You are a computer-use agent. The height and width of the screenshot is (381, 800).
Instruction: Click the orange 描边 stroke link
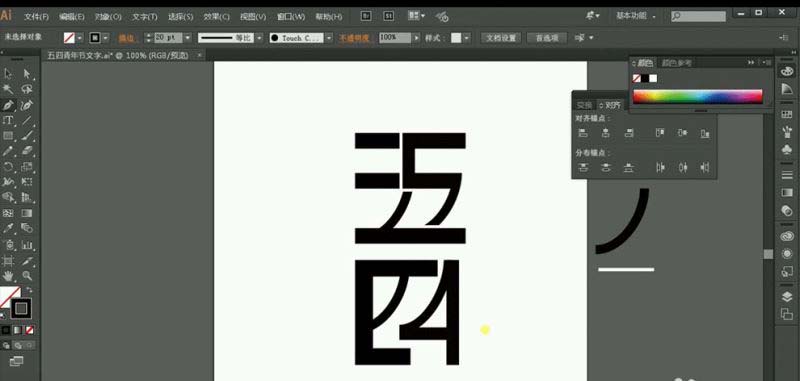126,38
